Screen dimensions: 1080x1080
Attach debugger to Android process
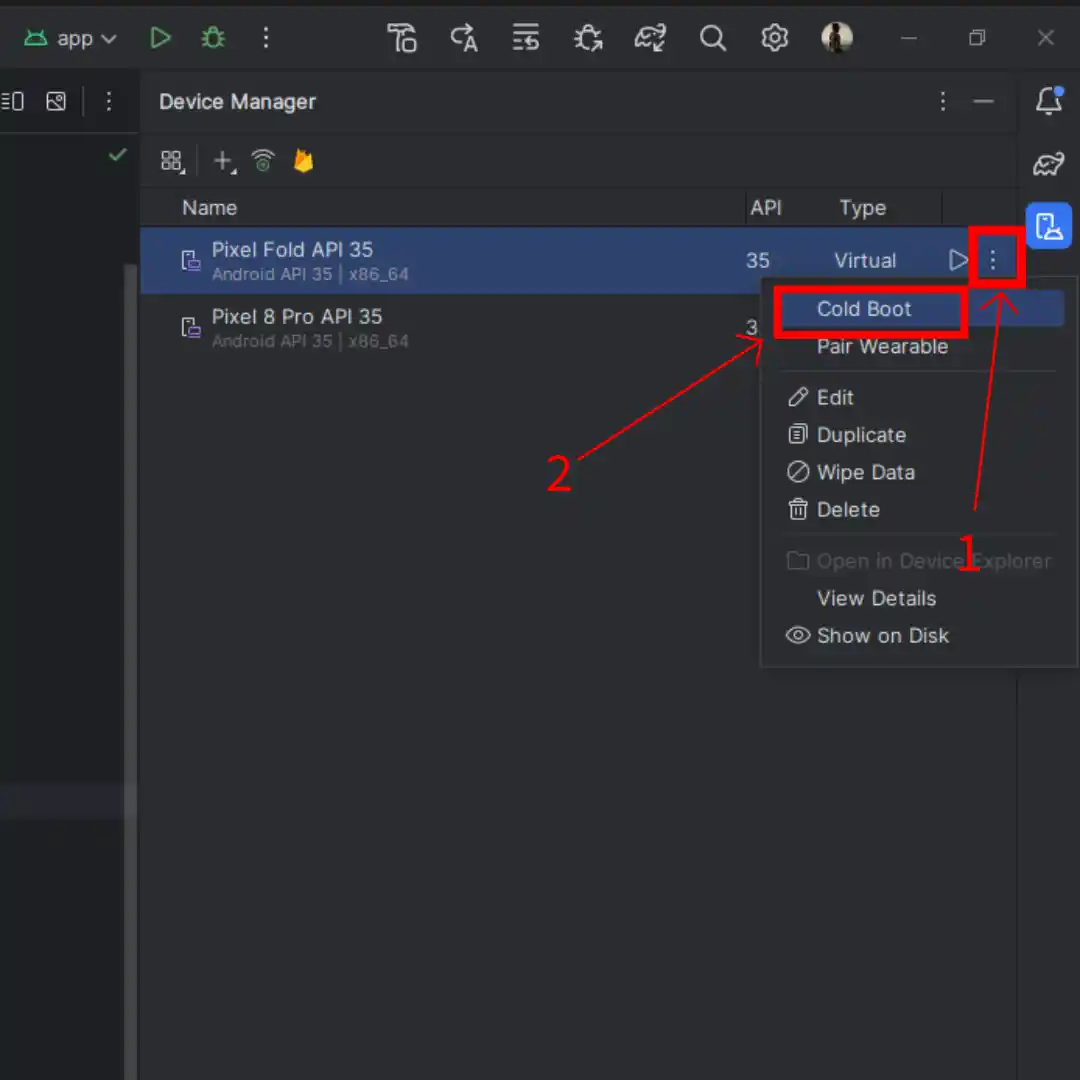pyautogui.click(x=588, y=38)
